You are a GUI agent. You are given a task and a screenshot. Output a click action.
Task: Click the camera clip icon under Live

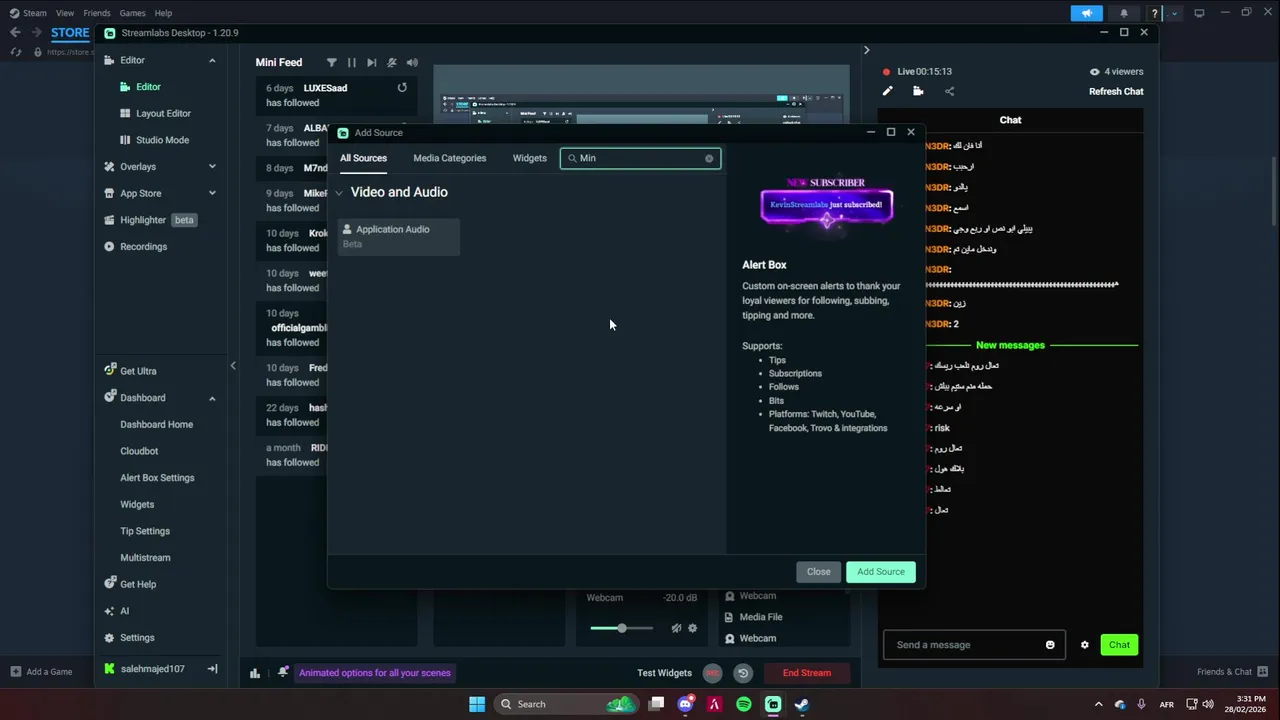click(x=918, y=91)
